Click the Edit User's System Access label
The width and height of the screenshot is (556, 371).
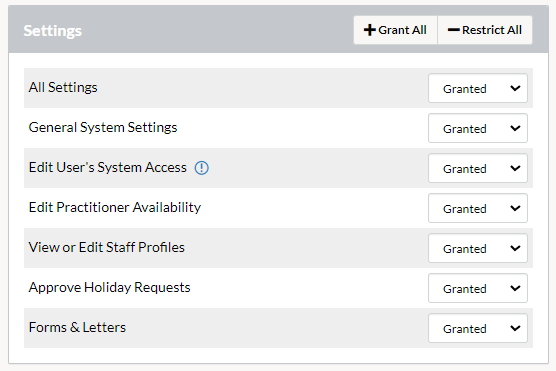(107, 167)
